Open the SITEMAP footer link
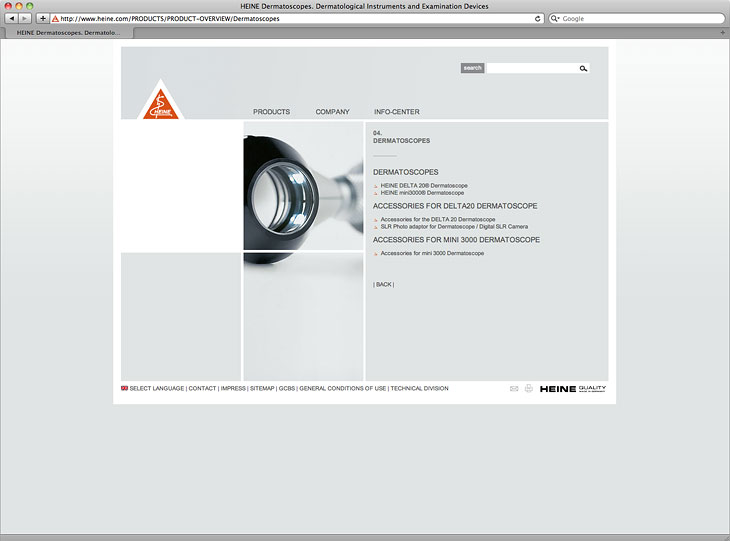This screenshot has width=730, height=541. (x=262, y=388)
